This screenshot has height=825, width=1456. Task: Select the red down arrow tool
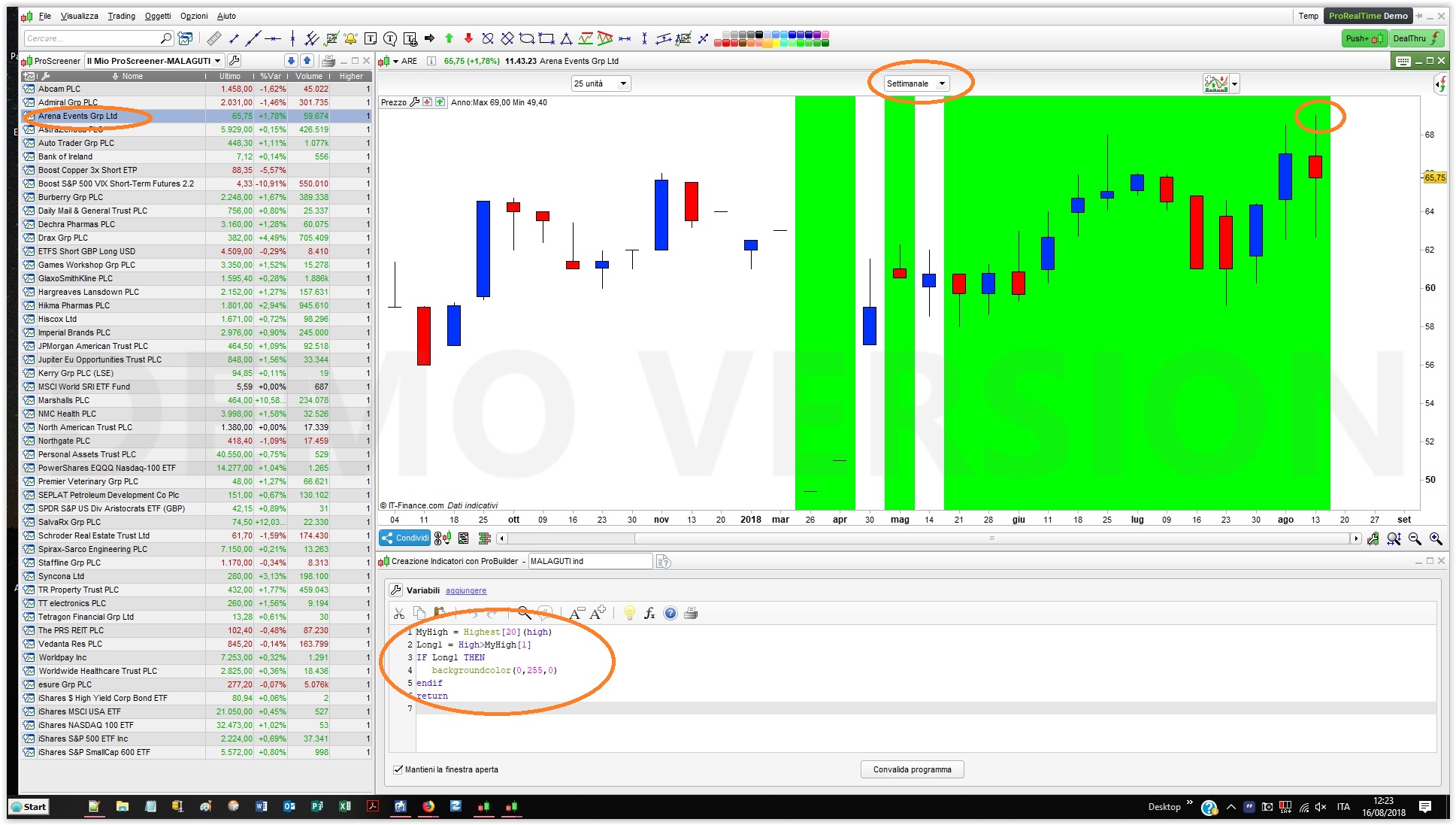[x=468, y=38]
